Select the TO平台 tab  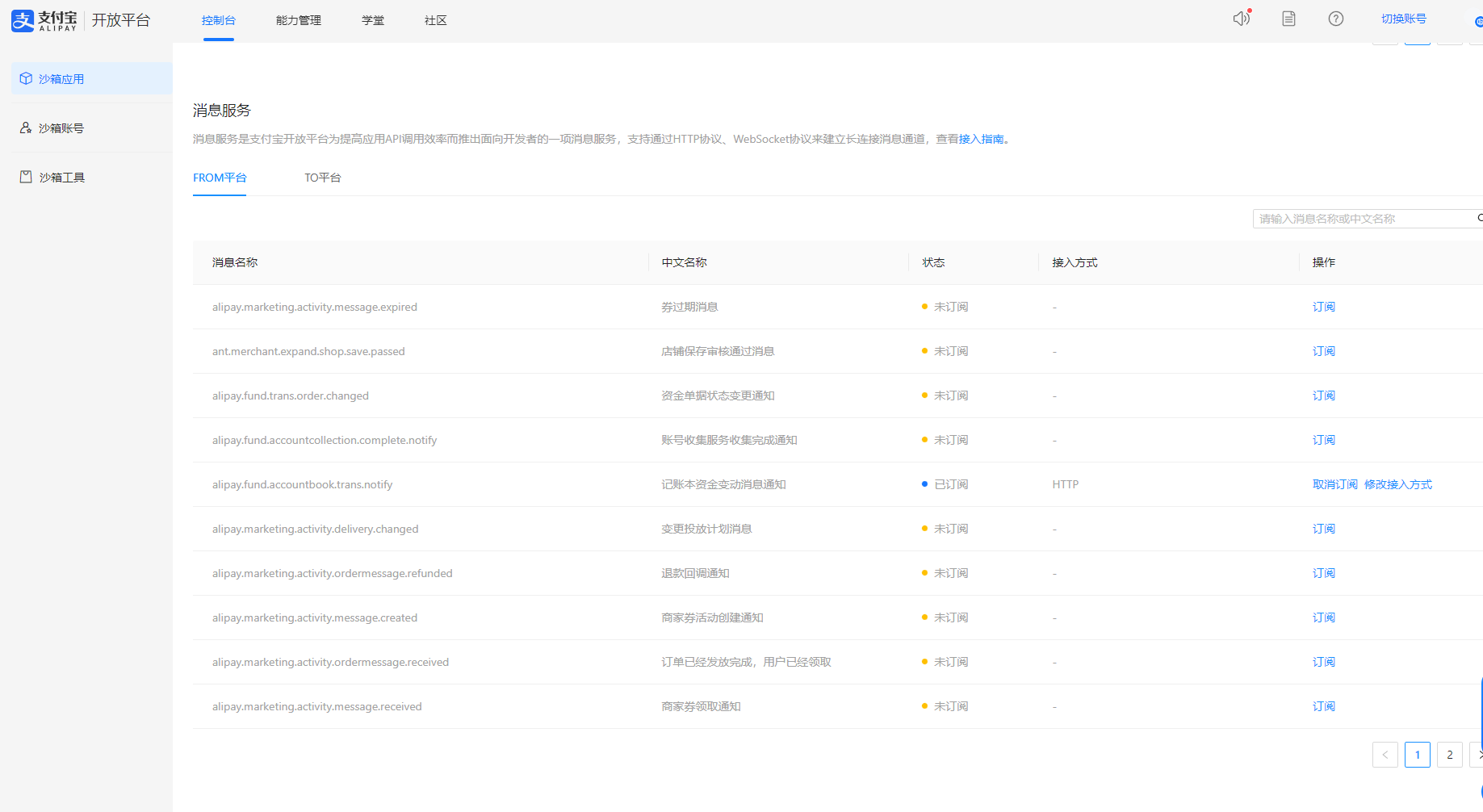pos(323,178)
